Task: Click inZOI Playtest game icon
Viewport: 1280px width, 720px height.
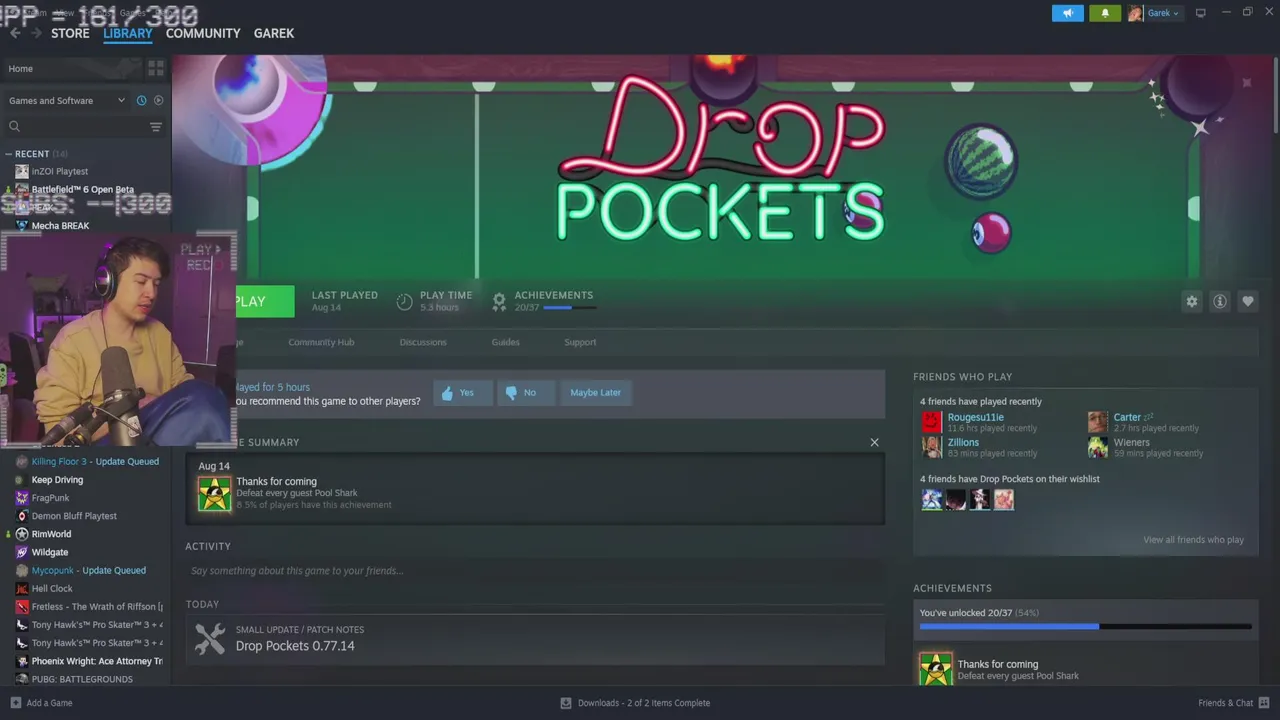Action: coord(22,171)
